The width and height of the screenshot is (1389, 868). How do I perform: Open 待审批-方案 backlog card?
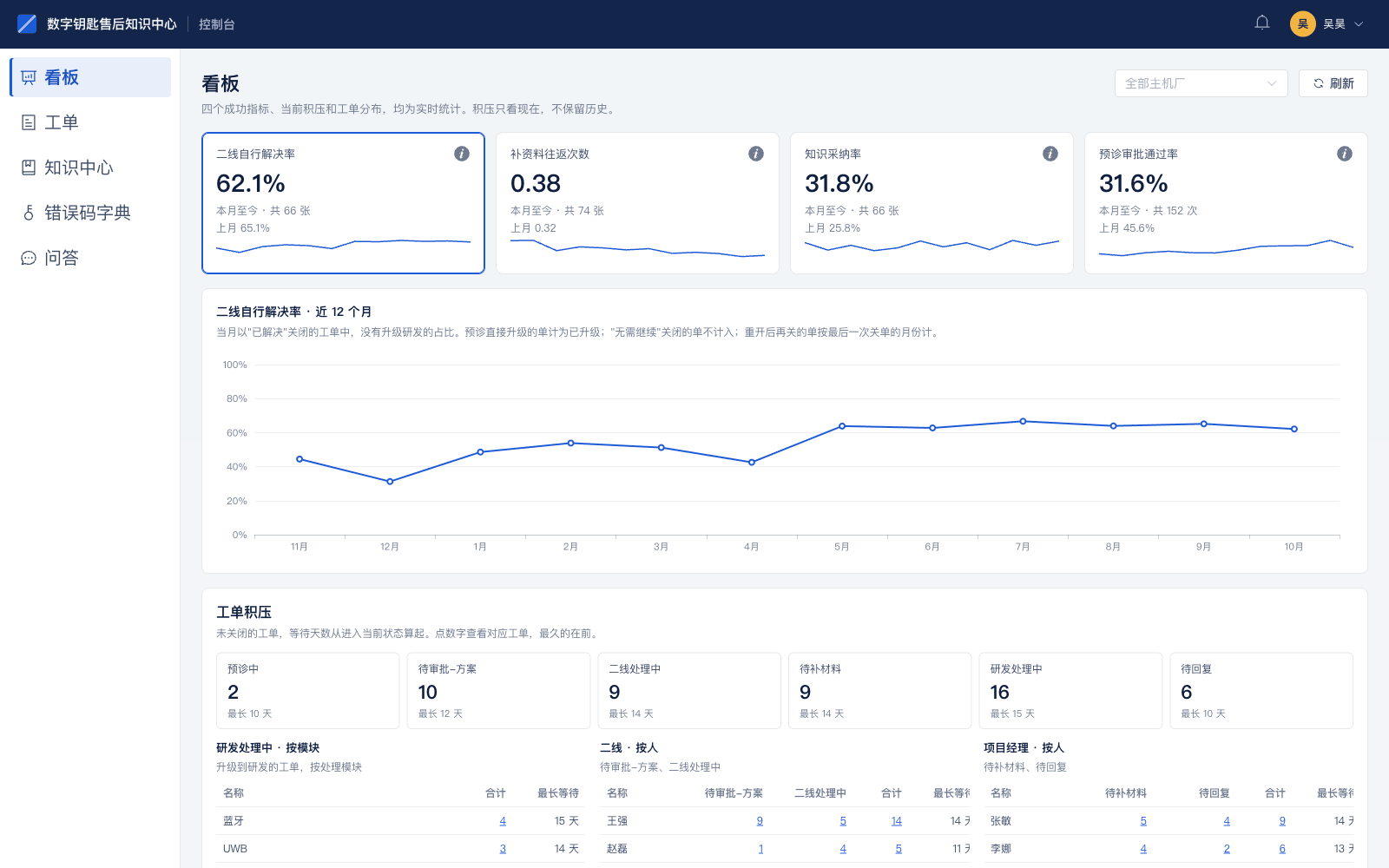pyautogui.click(x=498, y=691)
